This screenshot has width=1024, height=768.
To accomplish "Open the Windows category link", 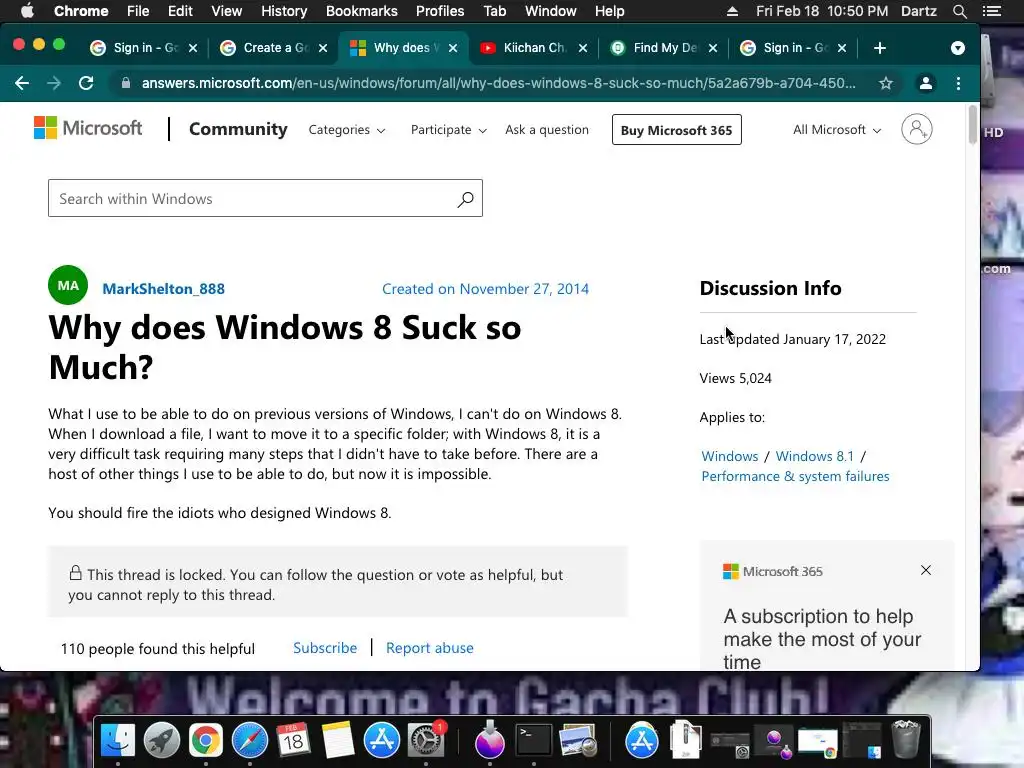I will point(729,456).
